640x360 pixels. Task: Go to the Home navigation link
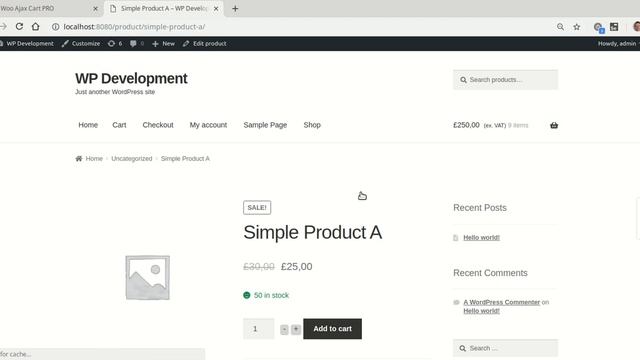tap(88, 125)
